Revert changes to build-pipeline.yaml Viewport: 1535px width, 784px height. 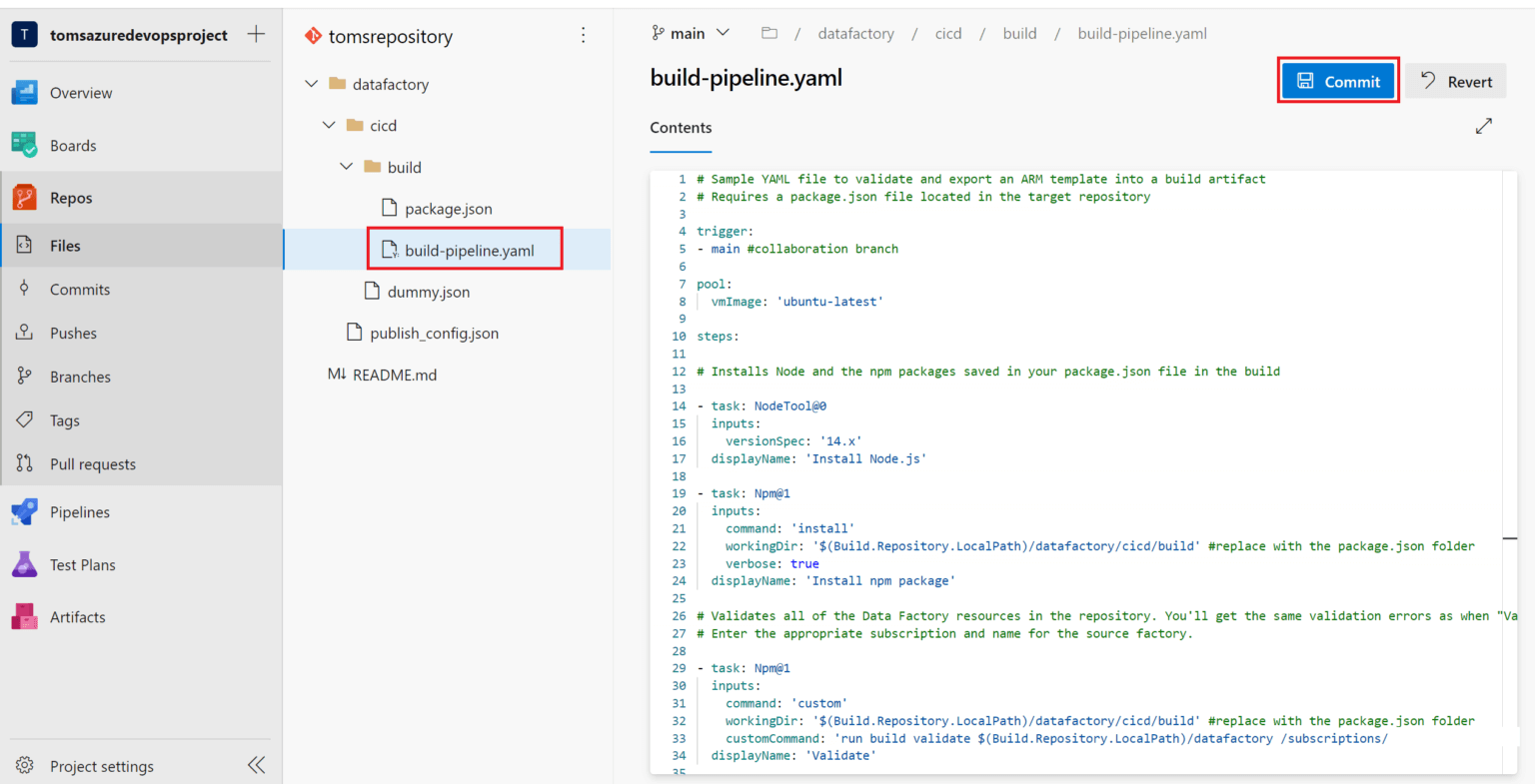click(1456, 81)
